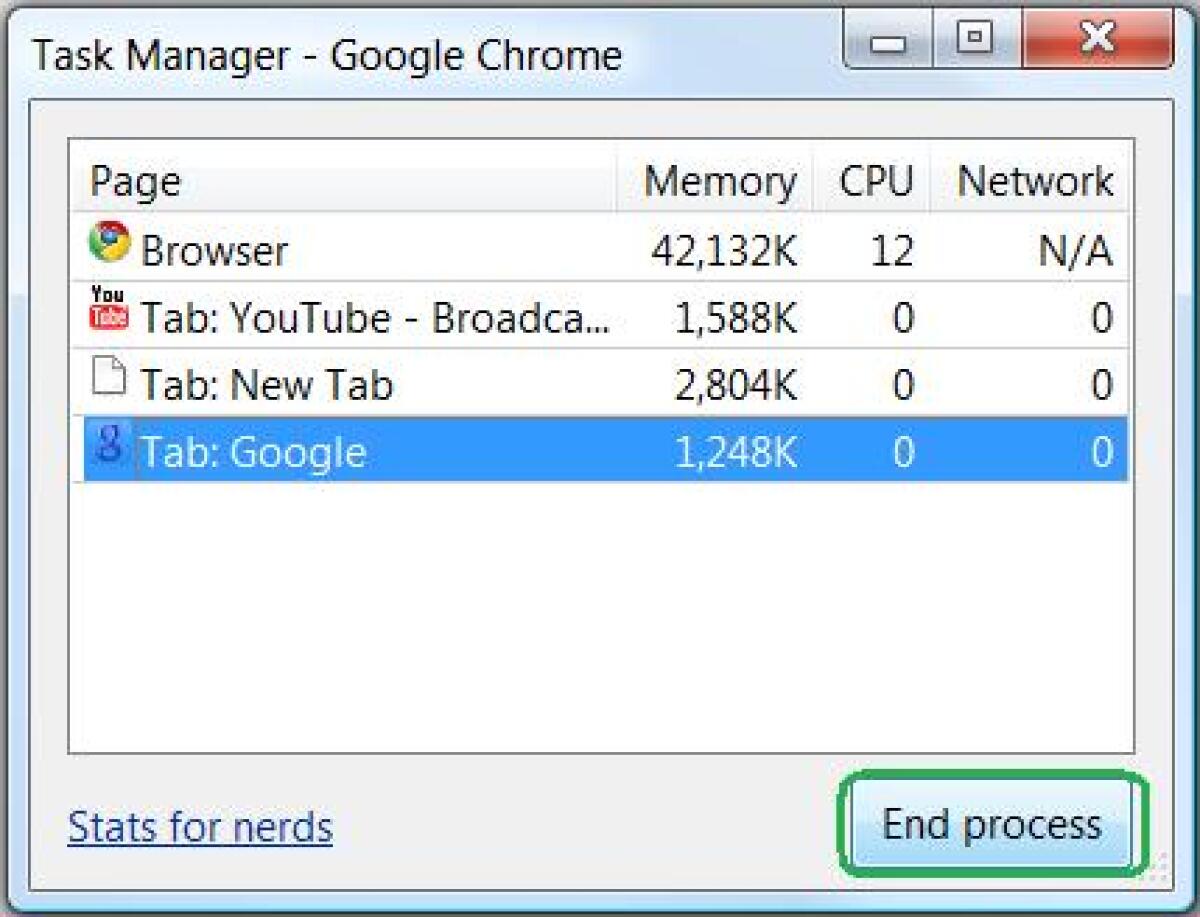
Task: Sort by the Page column header
Action: 136,180
